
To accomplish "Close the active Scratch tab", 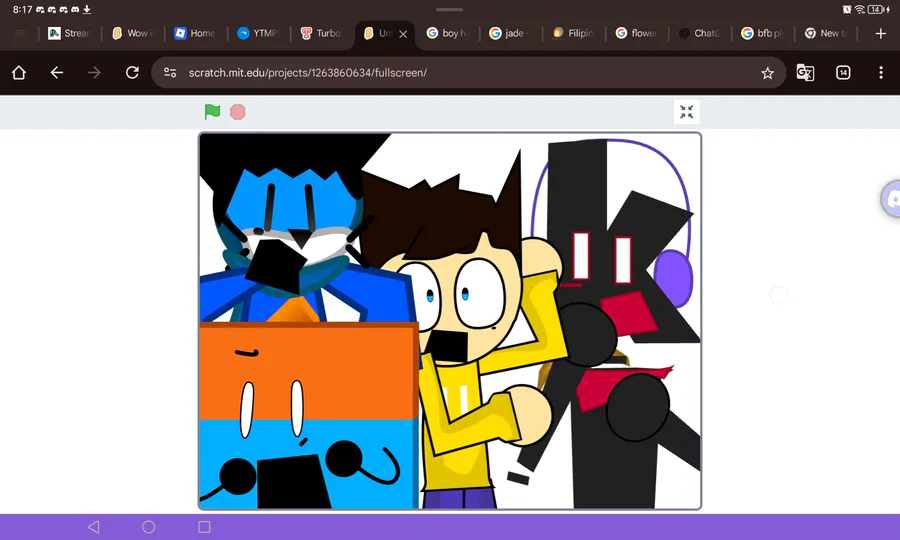I will pyautogui.click(x=403, y=34).
